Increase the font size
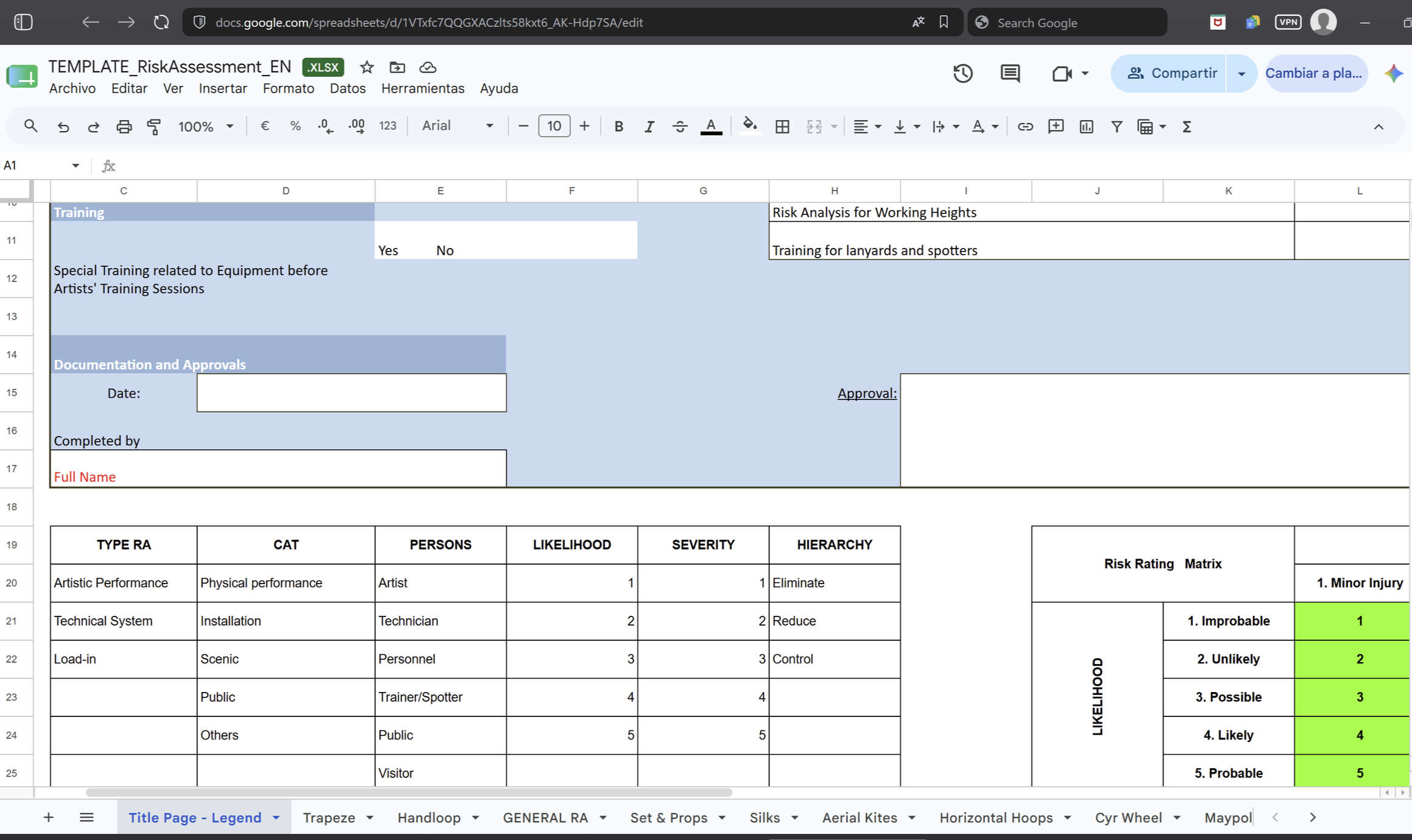The image size is (1412, 840). tap(584, 126)
